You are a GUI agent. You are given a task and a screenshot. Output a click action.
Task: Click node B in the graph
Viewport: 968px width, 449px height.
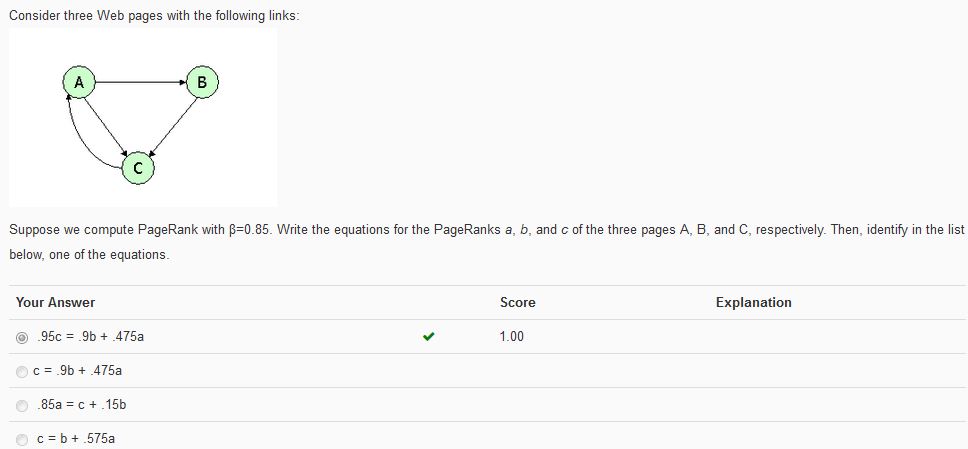[202, 82]
